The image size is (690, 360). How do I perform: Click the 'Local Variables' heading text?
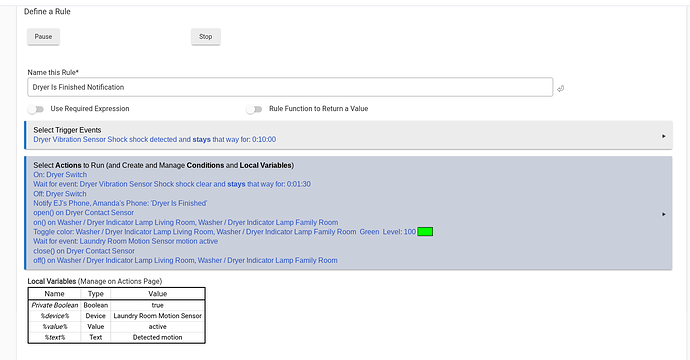tap(51, 281)
